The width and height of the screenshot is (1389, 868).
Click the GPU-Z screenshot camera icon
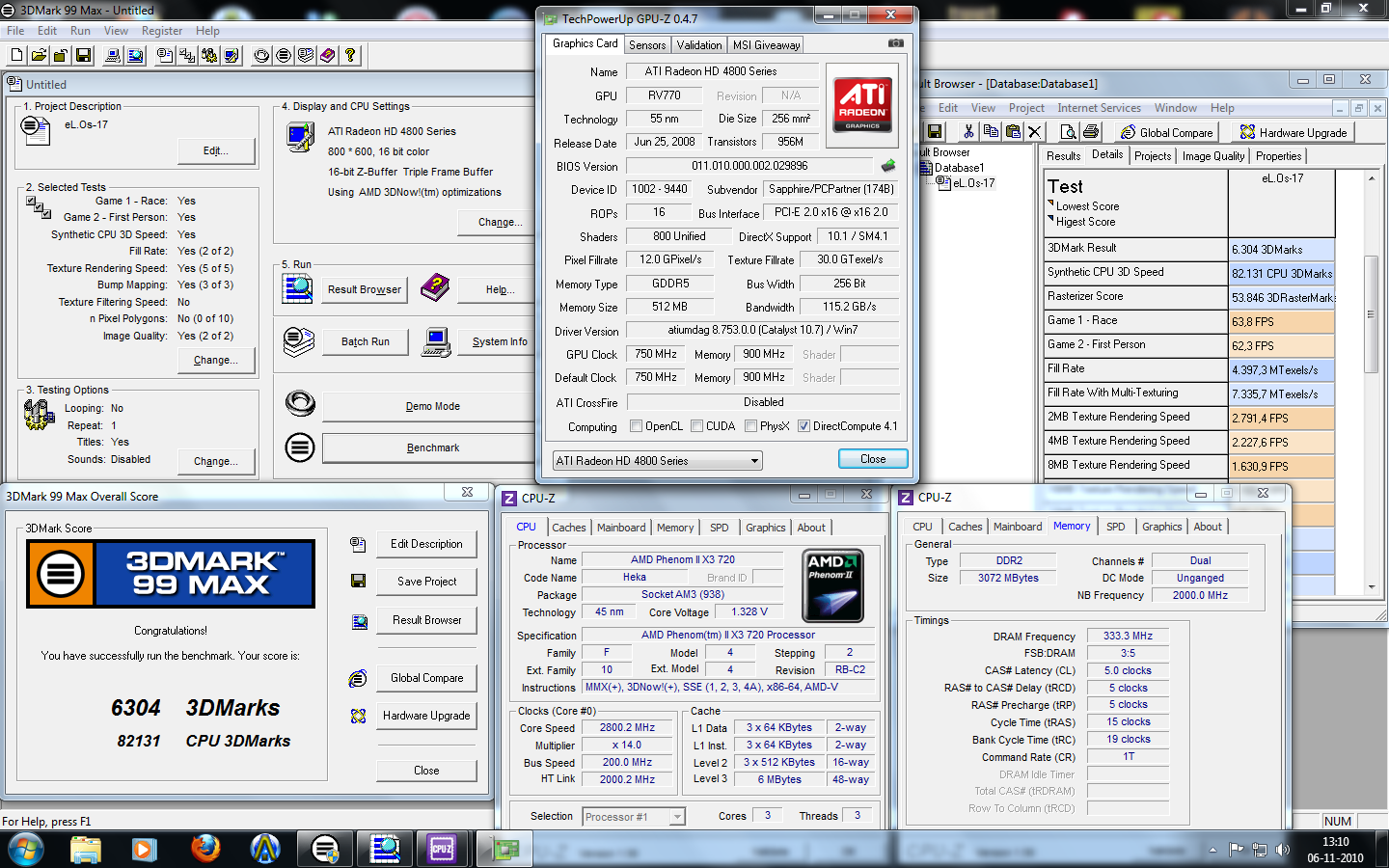pos(895,43)
